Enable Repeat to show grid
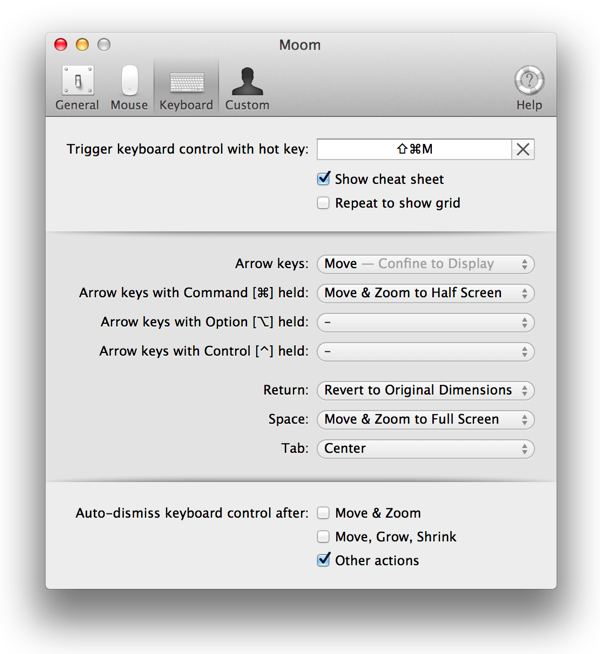The image size is (600, 654). tap(323, 203)
